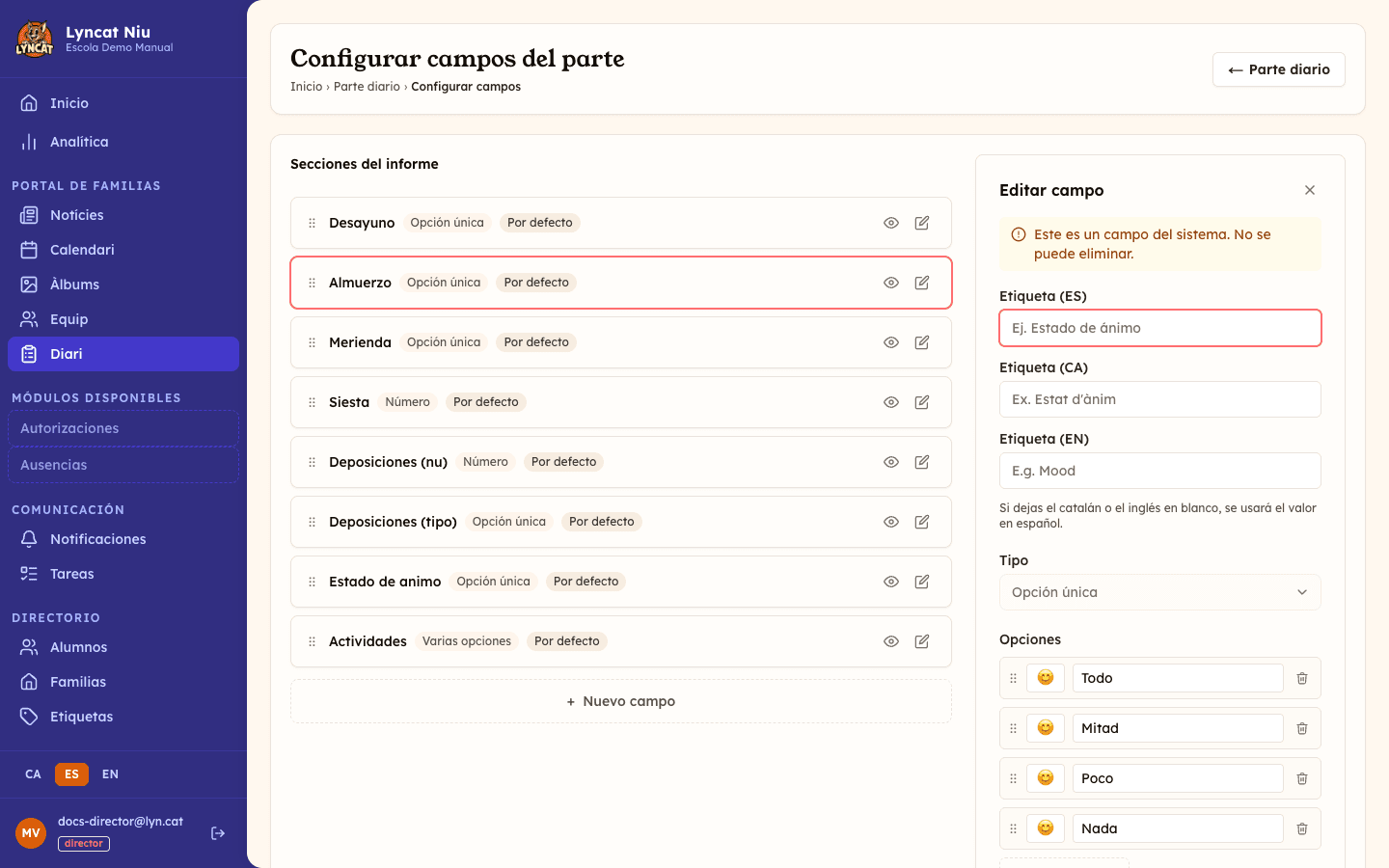The image size is (1389, 868).
Task: Go to Inicio in sidebar
Action: point(123,103)
